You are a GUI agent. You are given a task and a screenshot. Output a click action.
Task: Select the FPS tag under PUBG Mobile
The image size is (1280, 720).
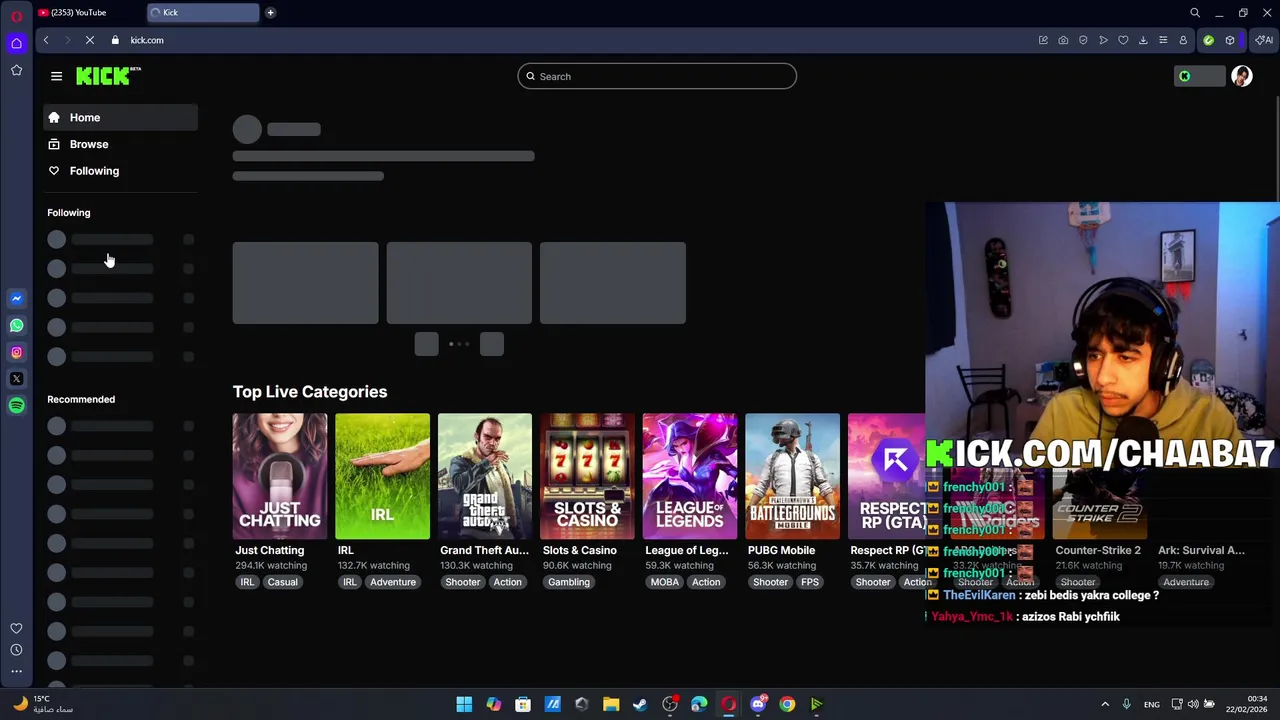point(810,582)
